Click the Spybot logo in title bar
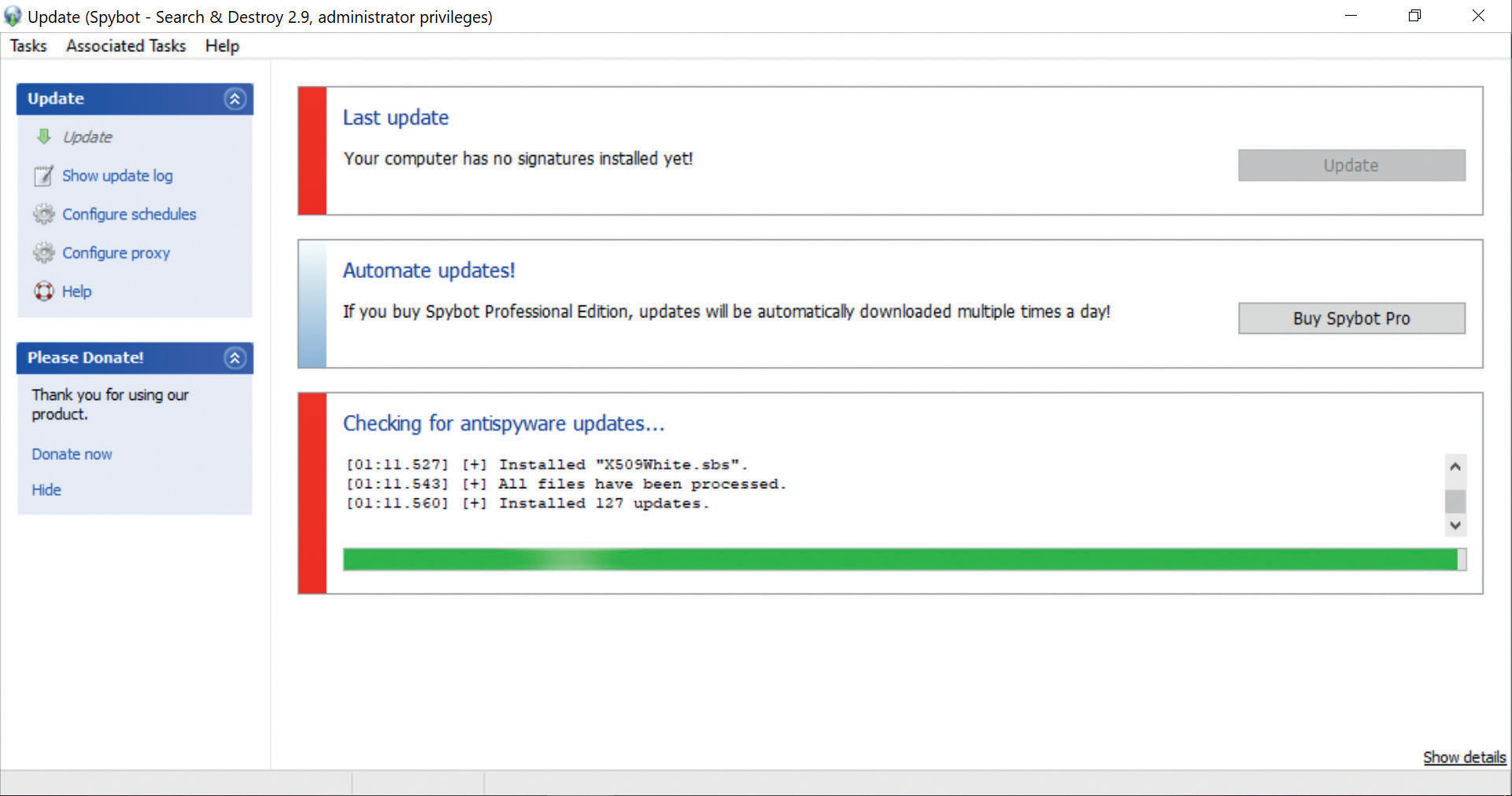 point(13,16)
